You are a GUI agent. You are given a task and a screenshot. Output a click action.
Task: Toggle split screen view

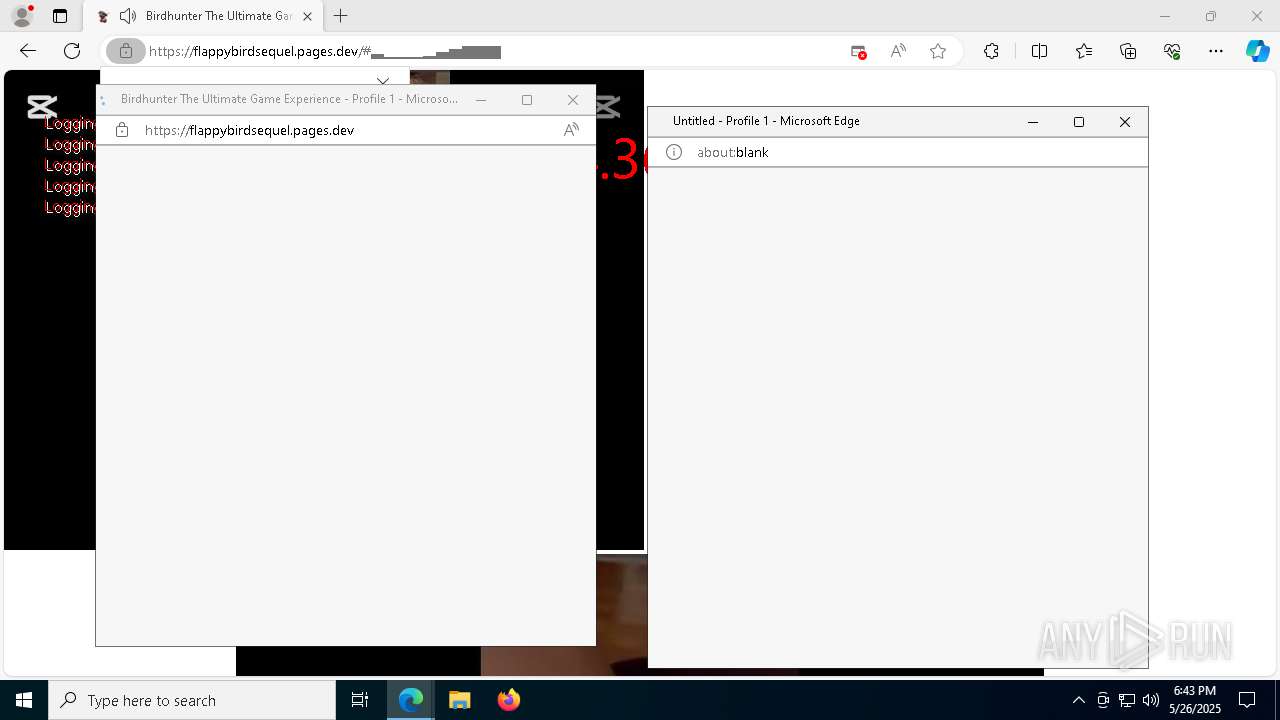coord(1039,51)
